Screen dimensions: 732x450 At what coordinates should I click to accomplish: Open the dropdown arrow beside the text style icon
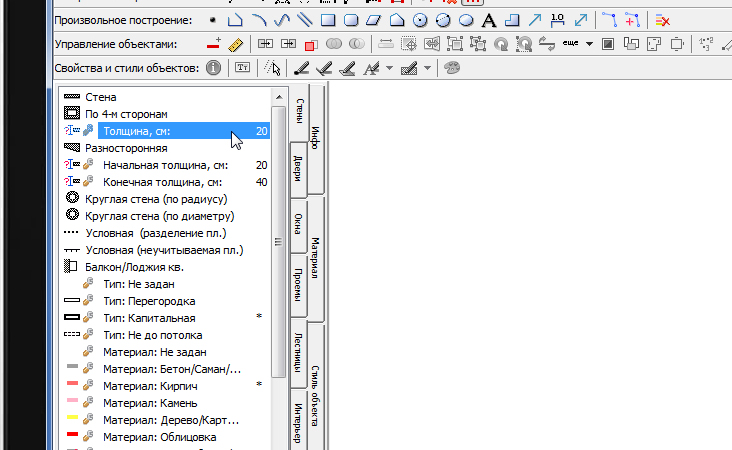coord(388,68)
